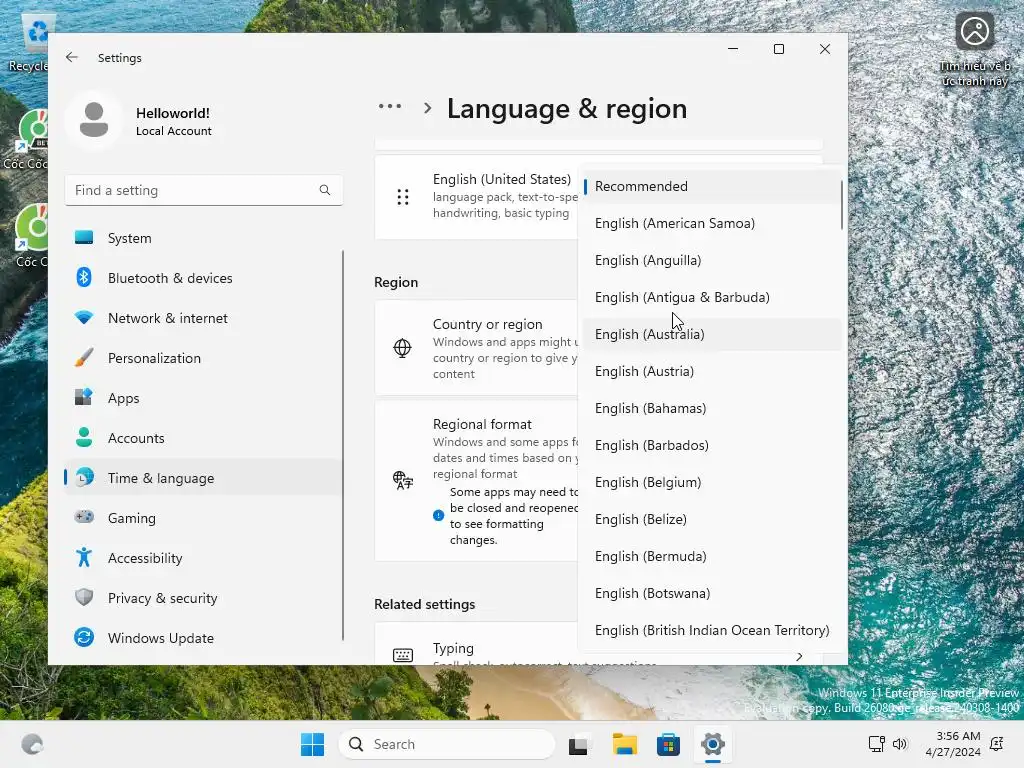Click the System monitor icon
The height and width of the screenshot is (768, 1024).
84,238
